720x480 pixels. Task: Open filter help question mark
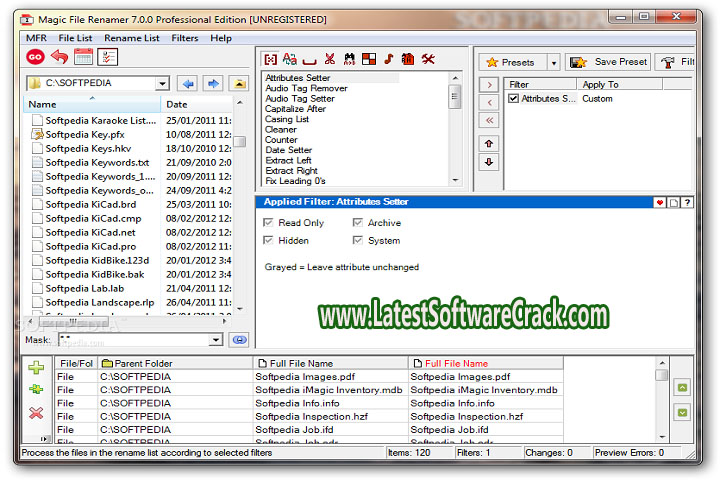687,203
